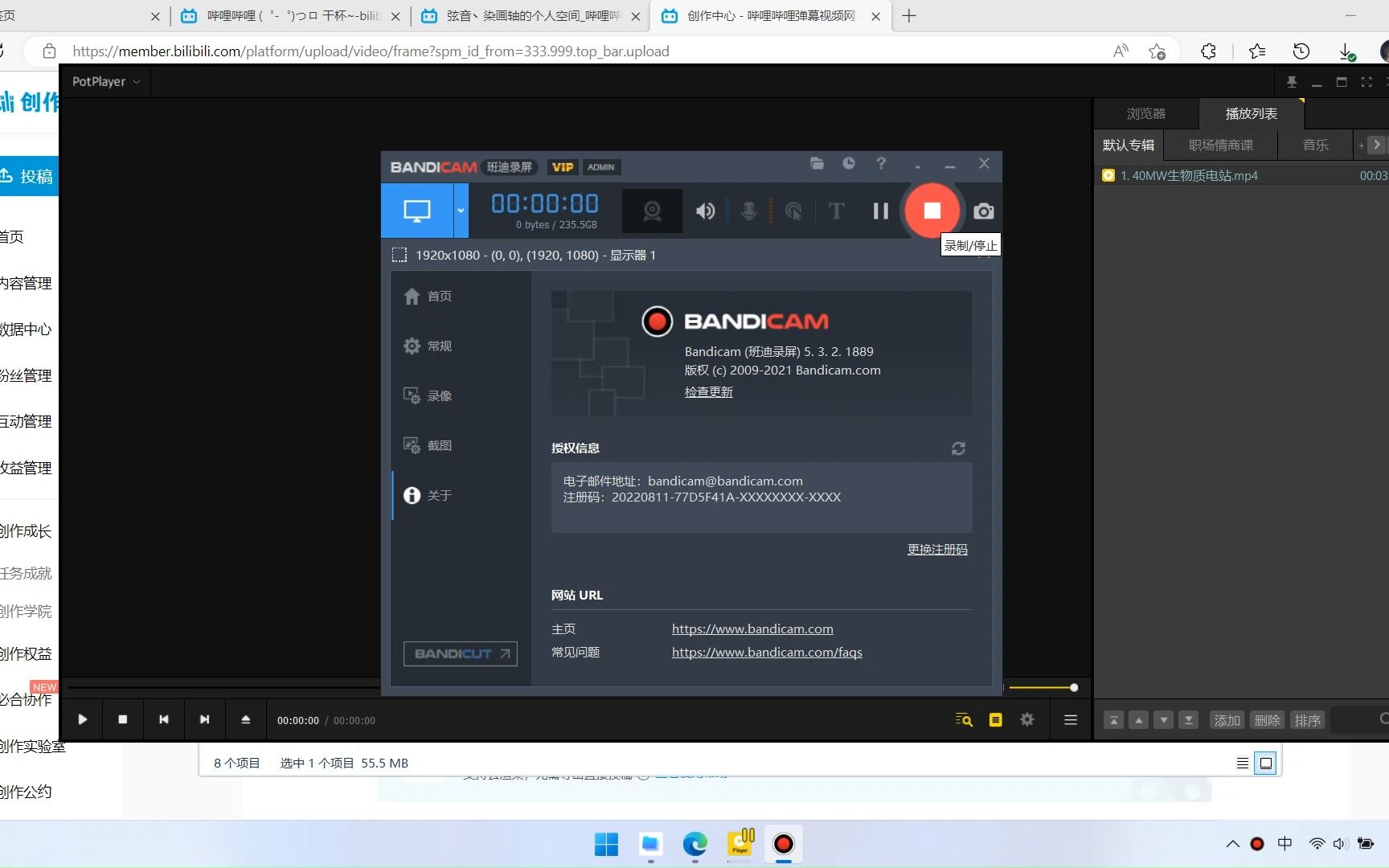Click the playlist search field
The height and width of the screenshot is (868, 1389).
tap(1358, 720)
